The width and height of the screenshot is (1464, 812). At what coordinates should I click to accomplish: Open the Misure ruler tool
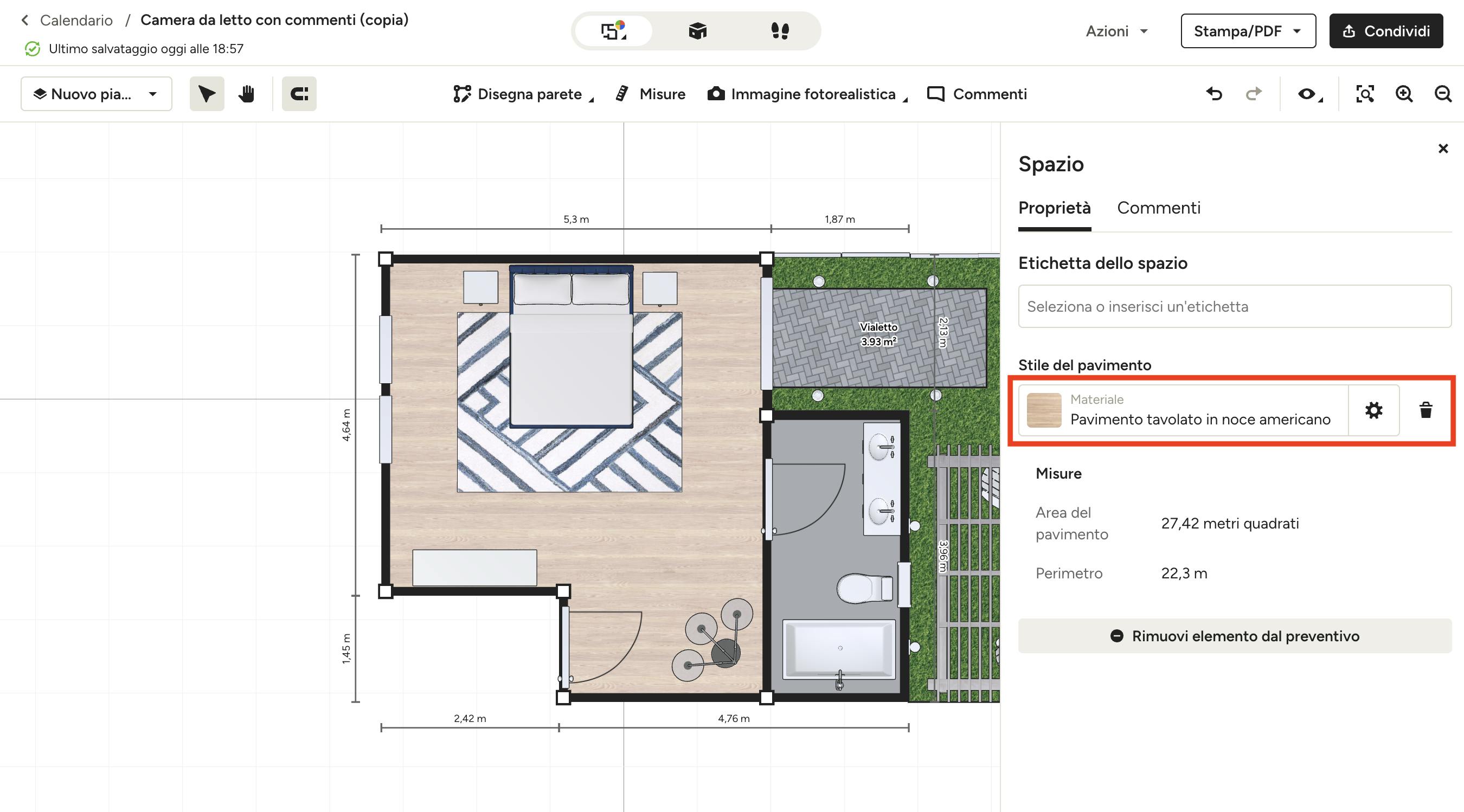(651, 94)
